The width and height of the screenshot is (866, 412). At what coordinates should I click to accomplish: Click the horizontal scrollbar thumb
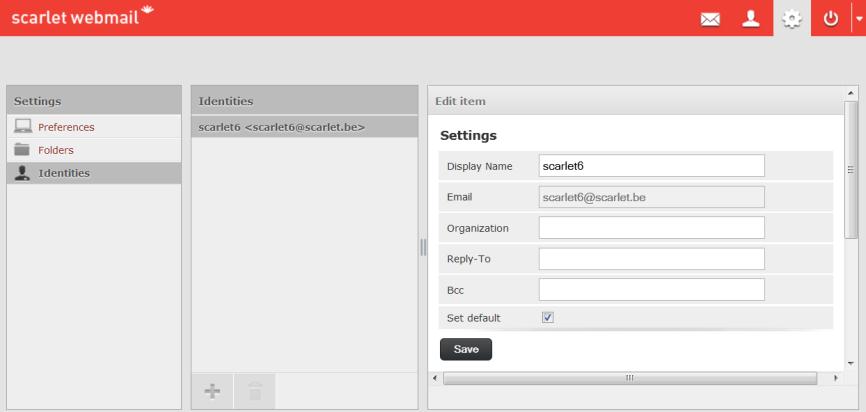630,378
